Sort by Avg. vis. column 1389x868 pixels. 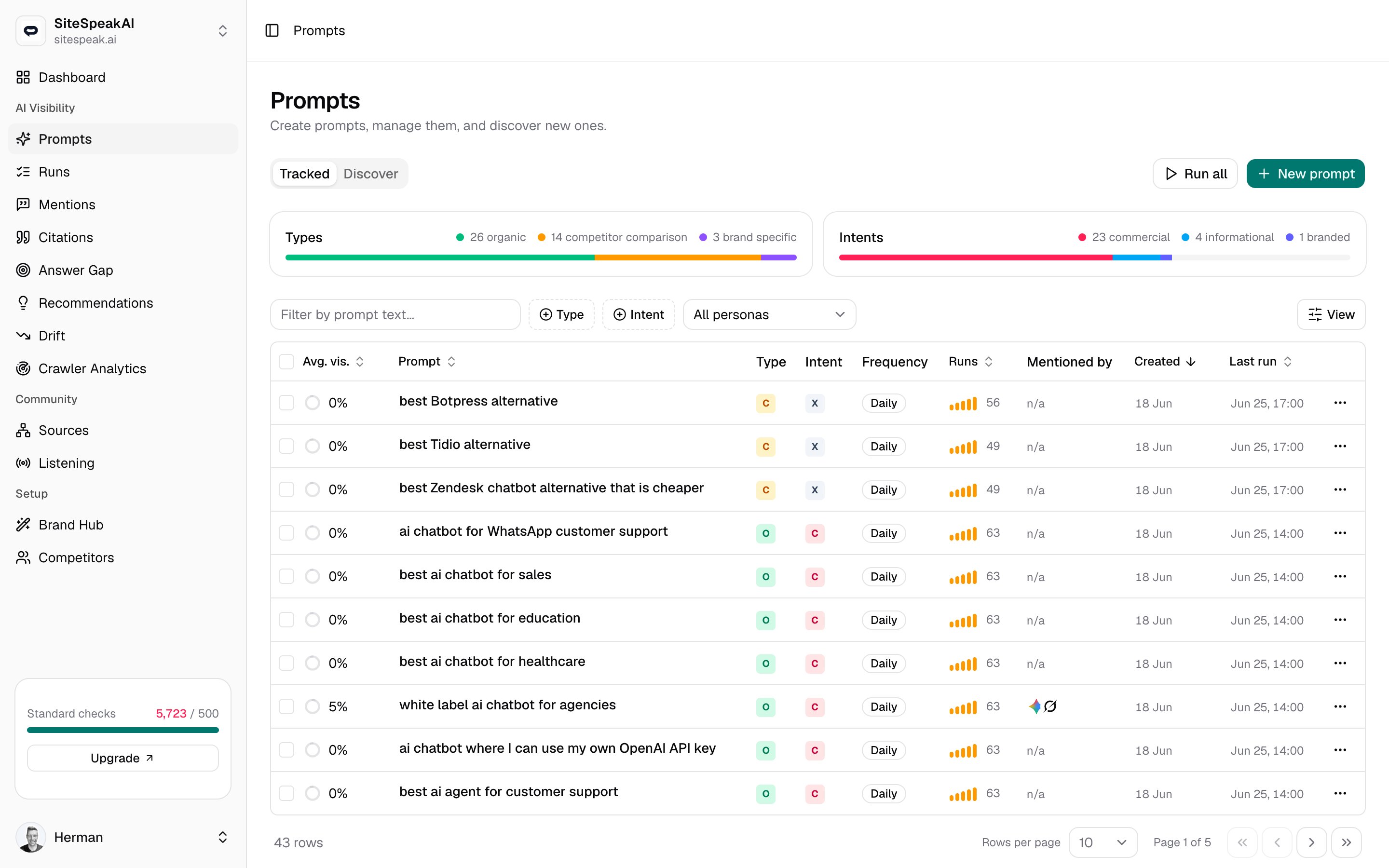[333, 362]
